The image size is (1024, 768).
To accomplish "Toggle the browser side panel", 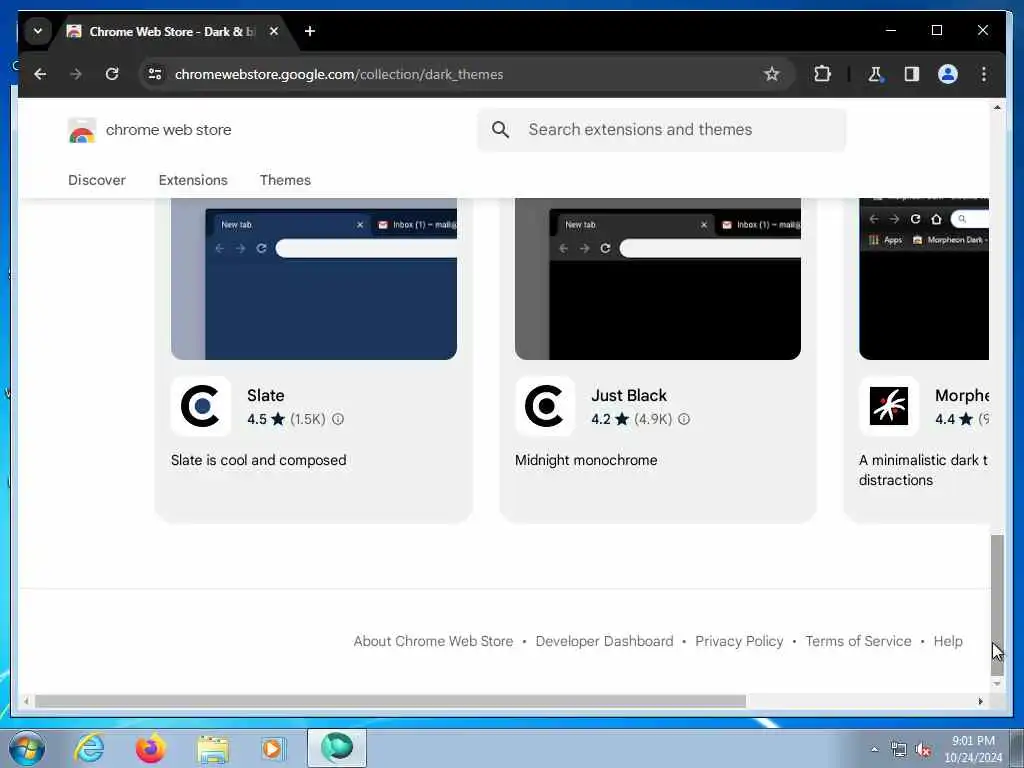I will coord(912,74).
